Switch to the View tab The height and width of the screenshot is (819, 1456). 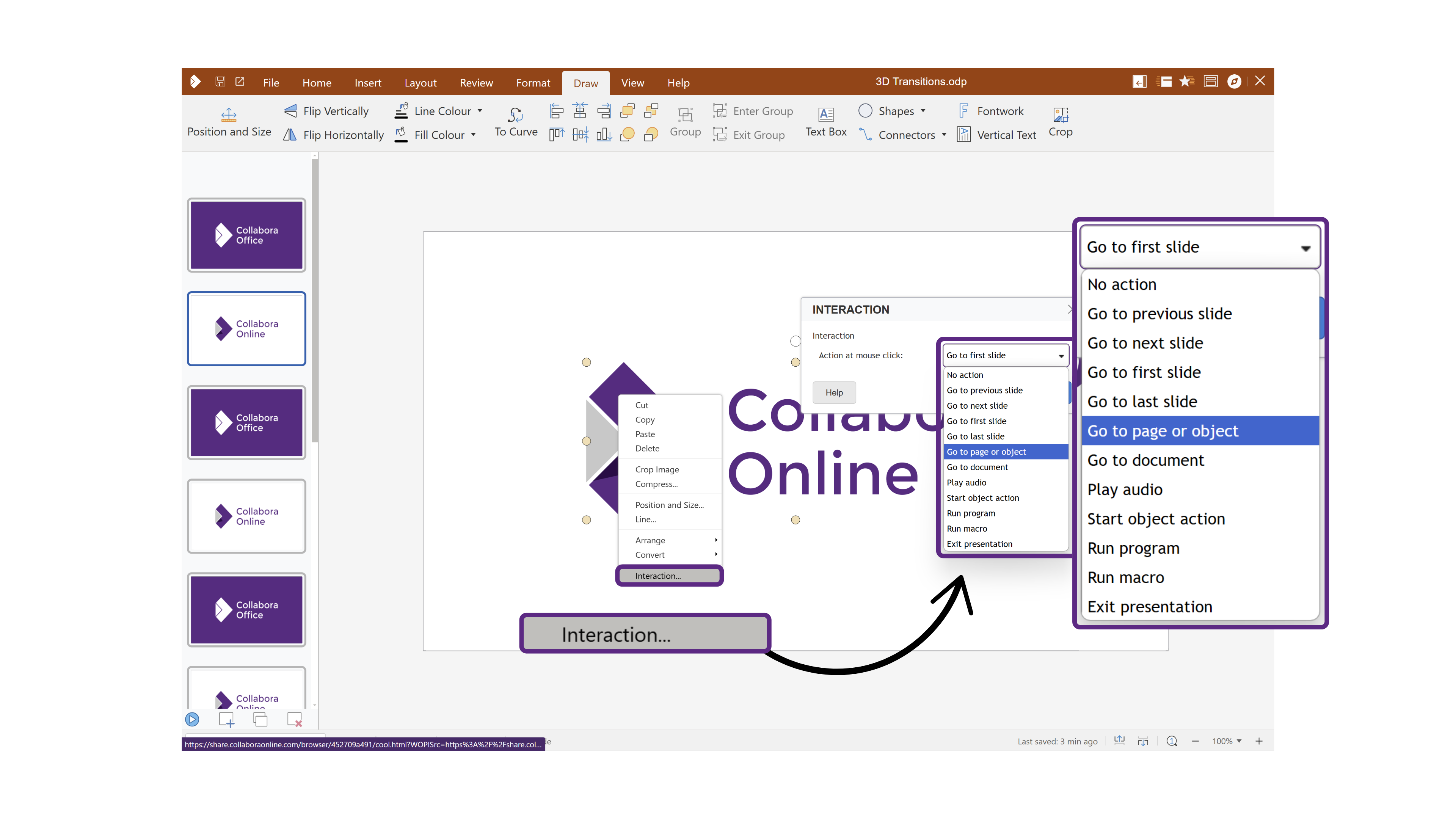coord(632,83)
